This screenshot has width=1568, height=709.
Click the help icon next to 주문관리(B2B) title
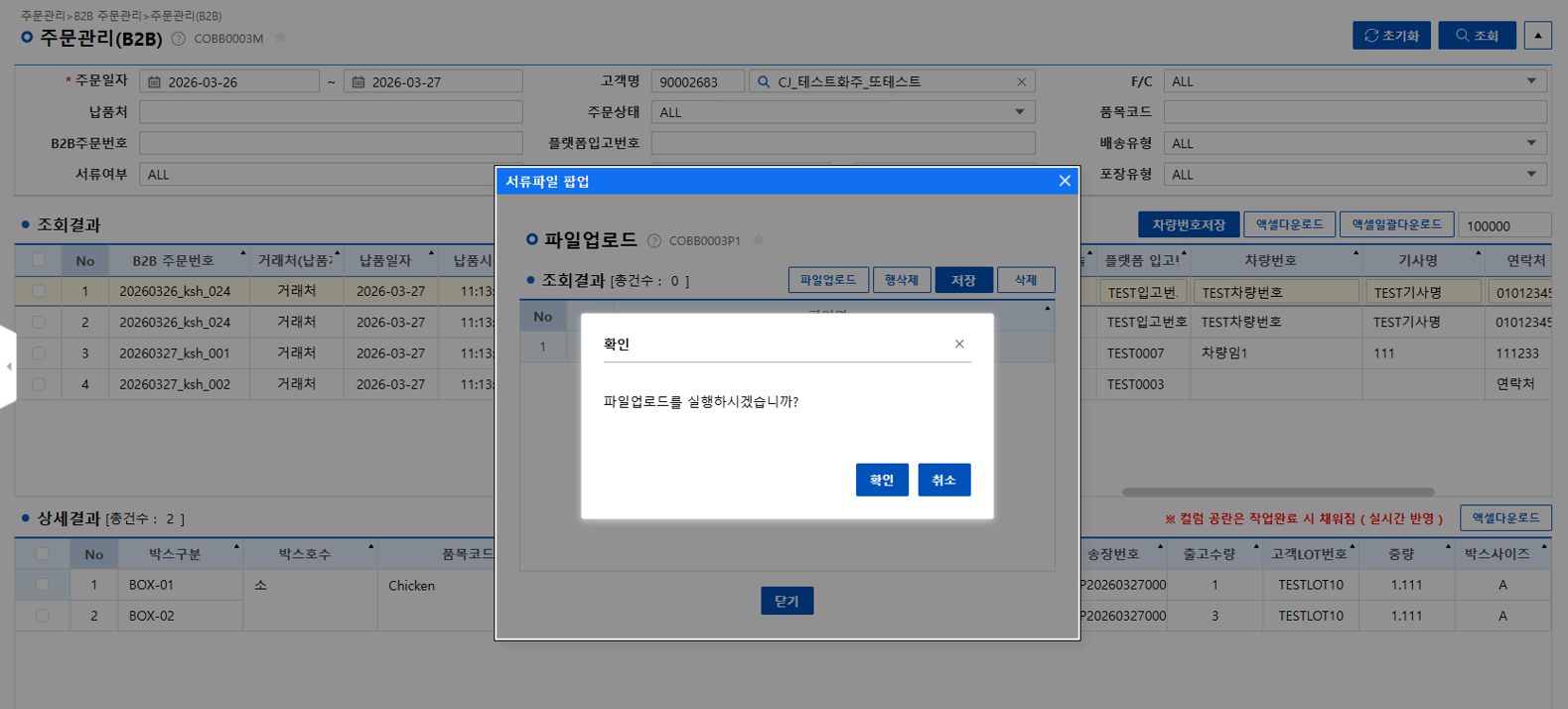pyautogui.click(x=178, y=39)
